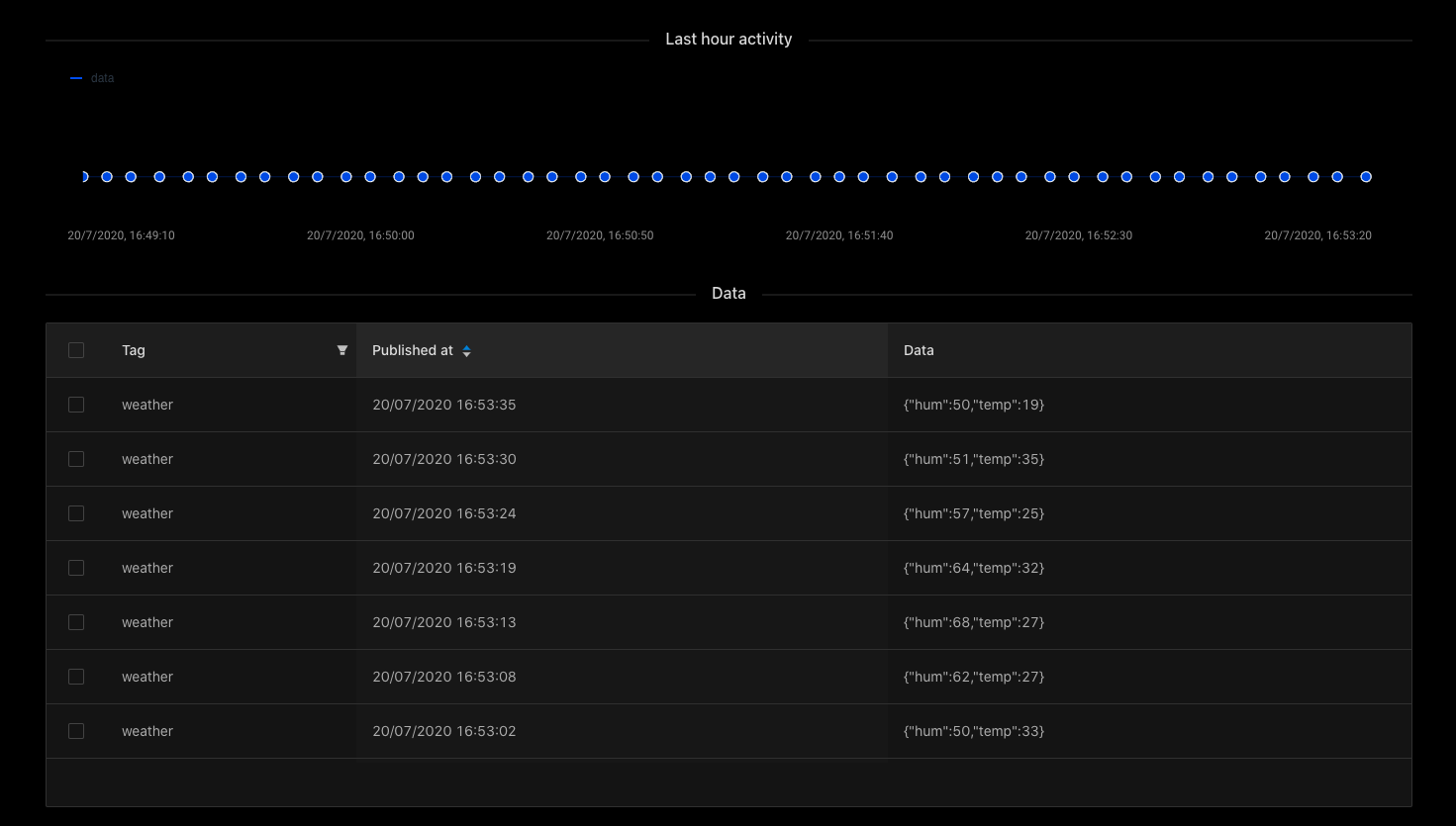Click timestamp 20/07/2020 16:53:35
The height and width of the screenshot is (826, 1456).
click(443, 405)
